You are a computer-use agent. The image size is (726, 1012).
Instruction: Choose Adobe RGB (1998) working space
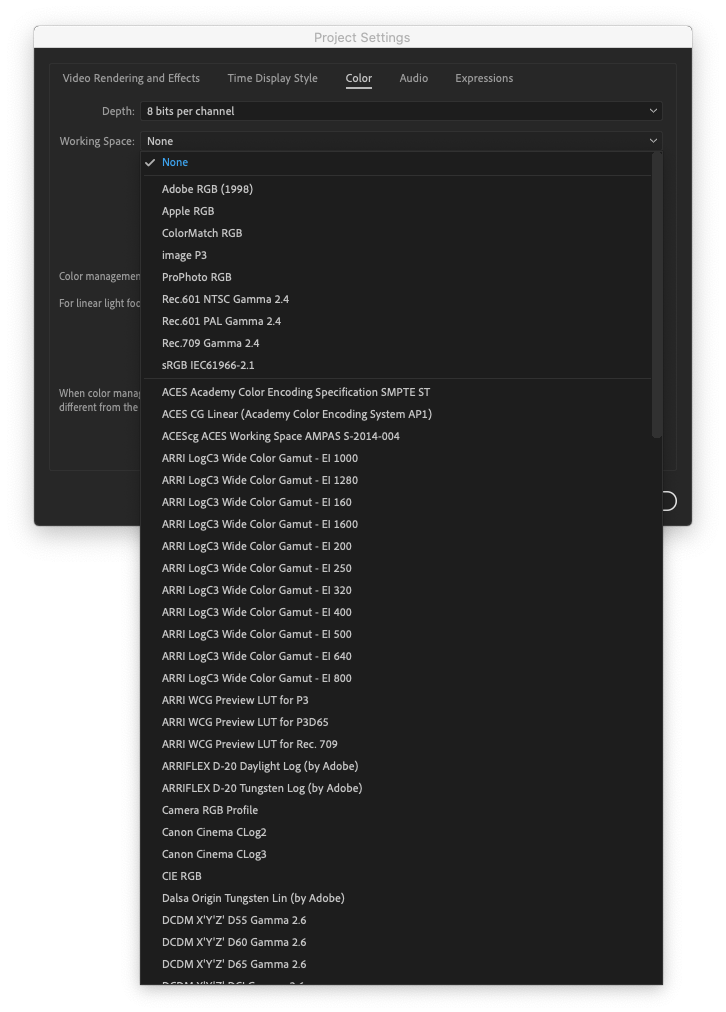[x=207, y=189]
